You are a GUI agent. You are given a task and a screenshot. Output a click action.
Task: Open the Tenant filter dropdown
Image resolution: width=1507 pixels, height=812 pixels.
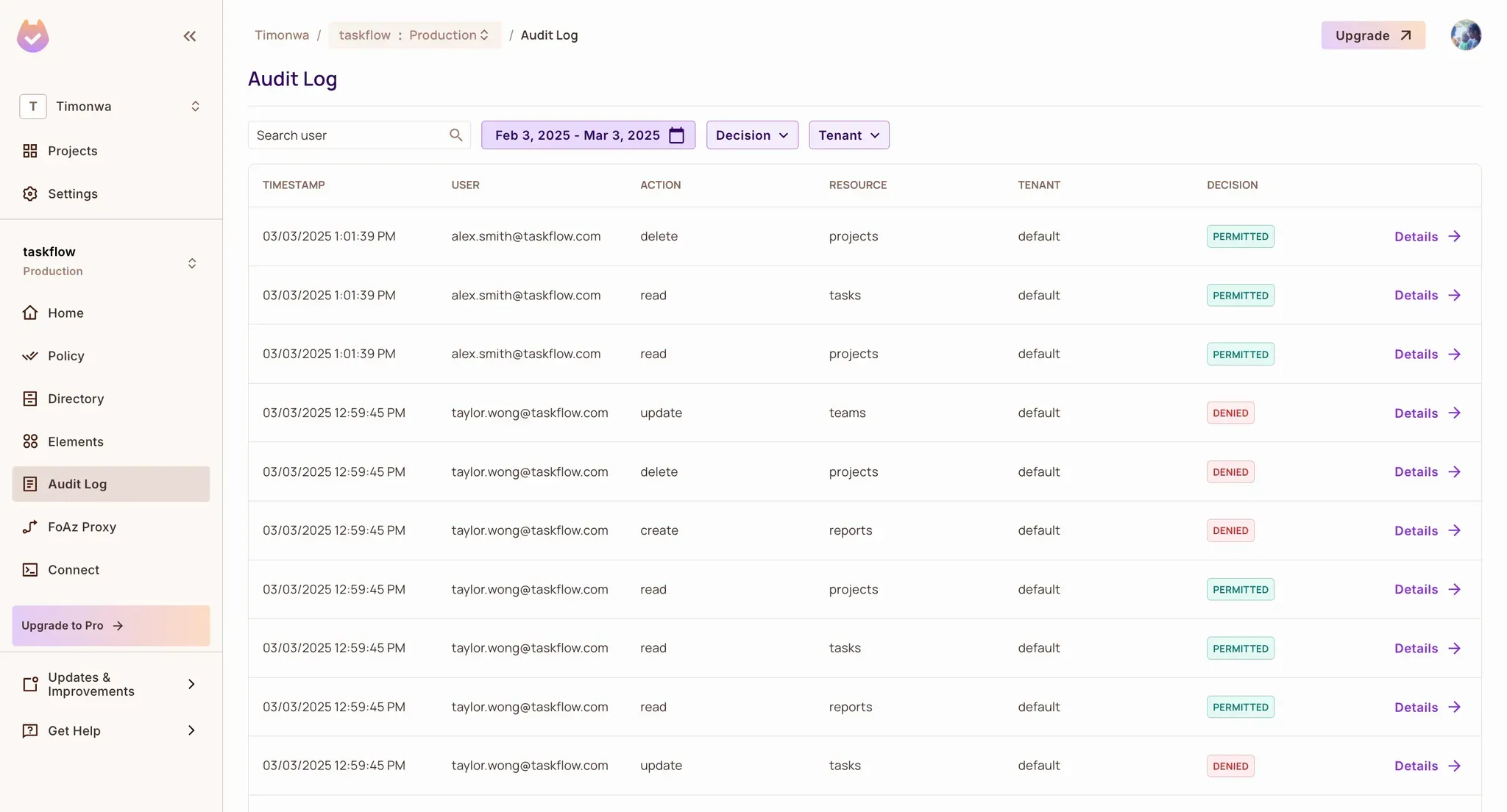pos(848,135)
